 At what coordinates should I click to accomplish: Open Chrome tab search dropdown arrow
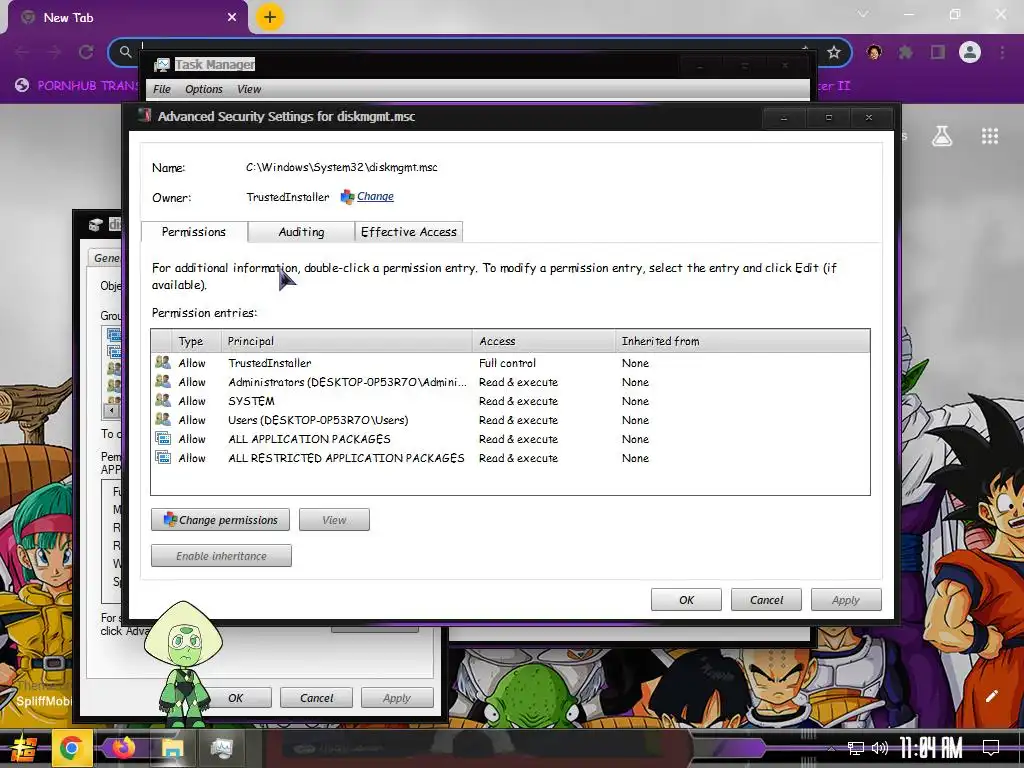[x=863, y=14]
